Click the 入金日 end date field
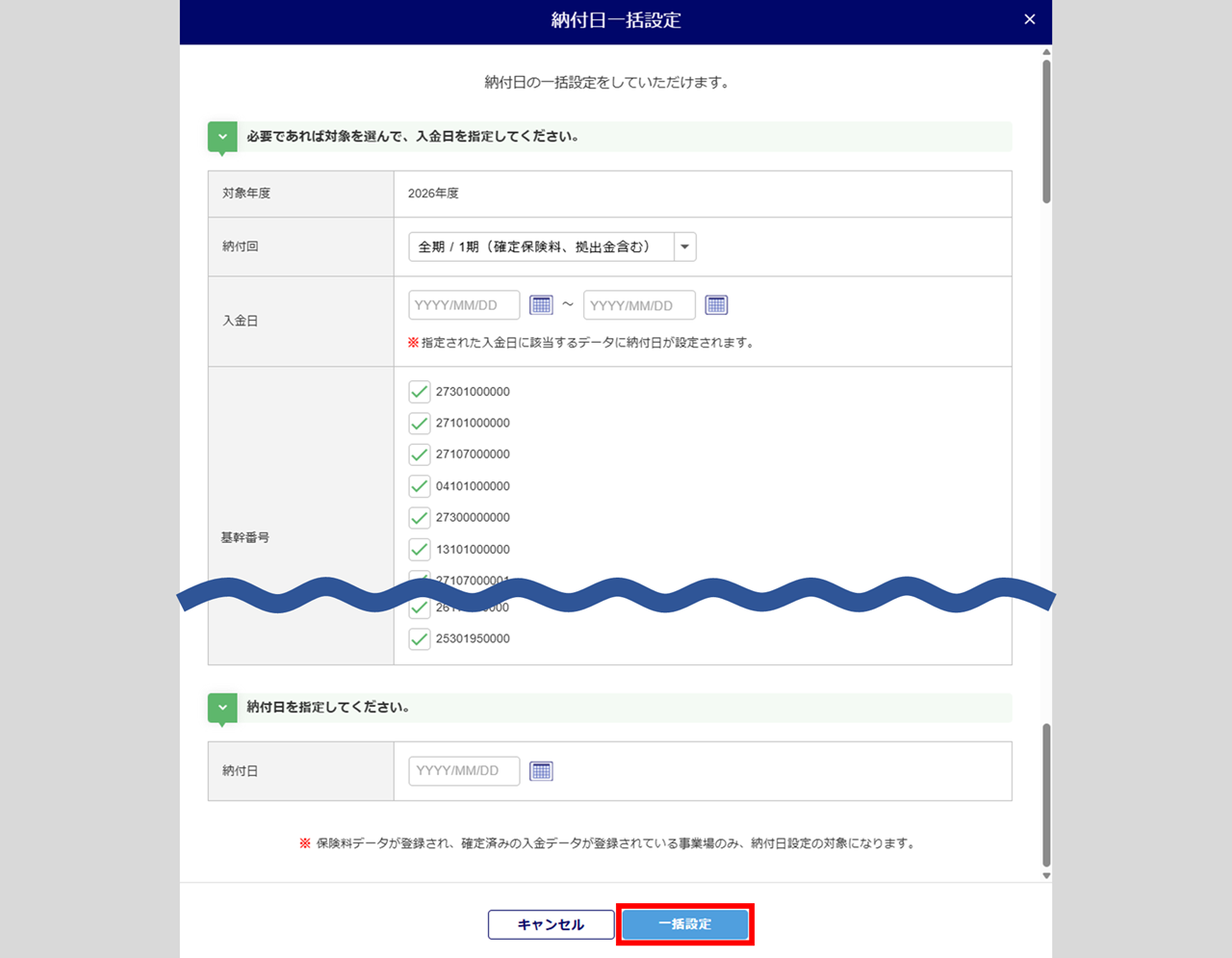Image resolution: width=1232 pixels, height=958 pixels. tap(639, 305)
